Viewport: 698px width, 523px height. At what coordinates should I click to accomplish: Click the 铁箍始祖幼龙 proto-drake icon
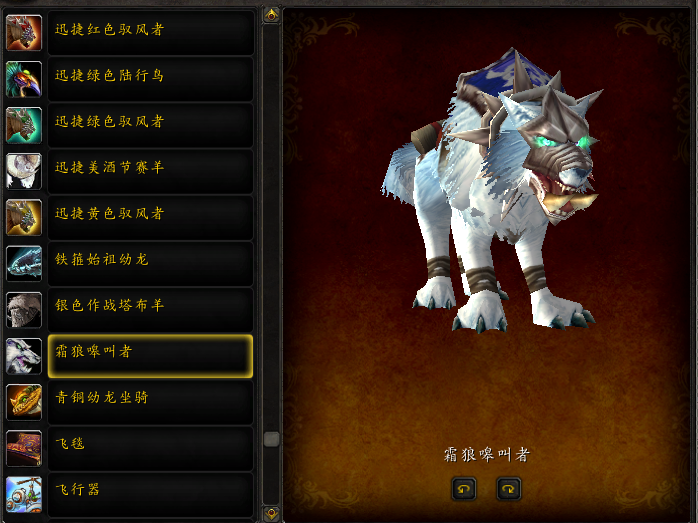(24, 264)
